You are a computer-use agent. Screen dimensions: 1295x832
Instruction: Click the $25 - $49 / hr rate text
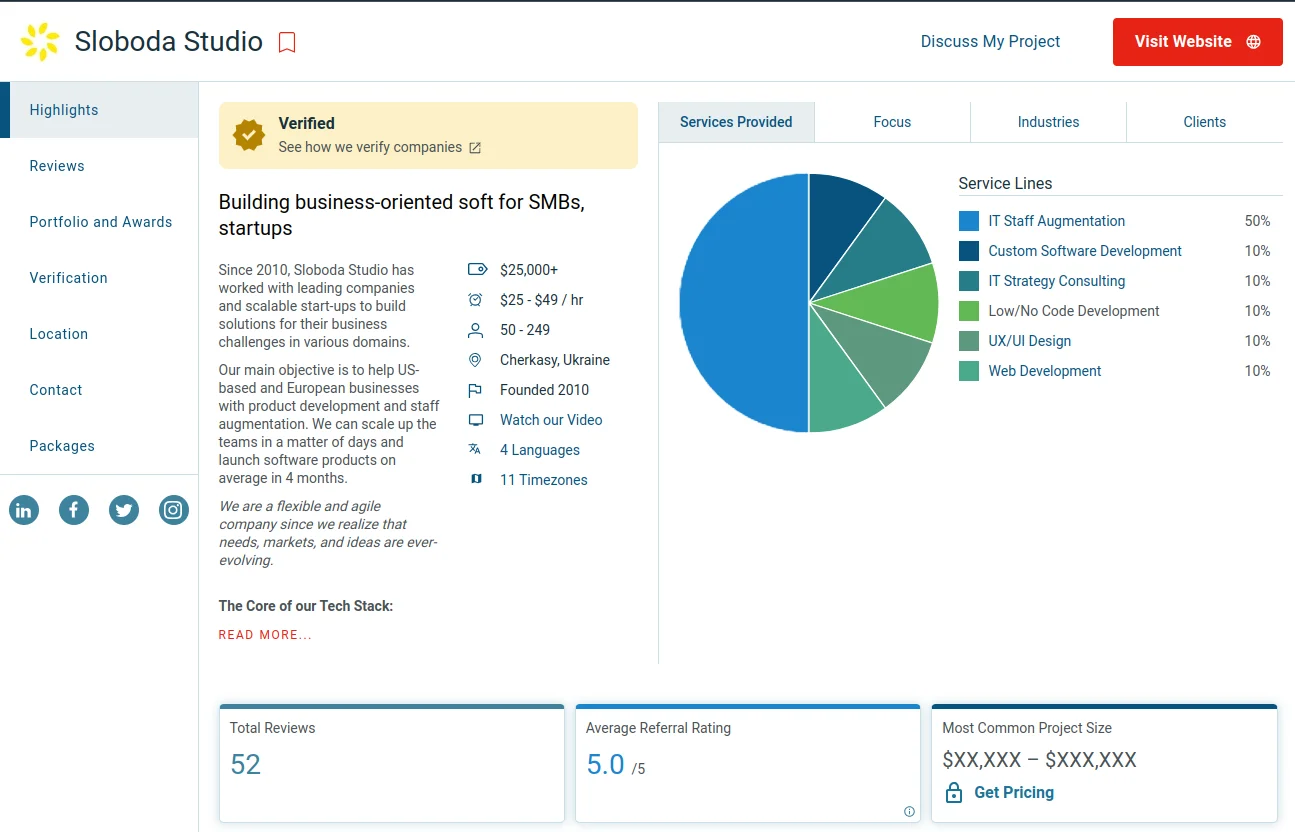tap(541, 300)
